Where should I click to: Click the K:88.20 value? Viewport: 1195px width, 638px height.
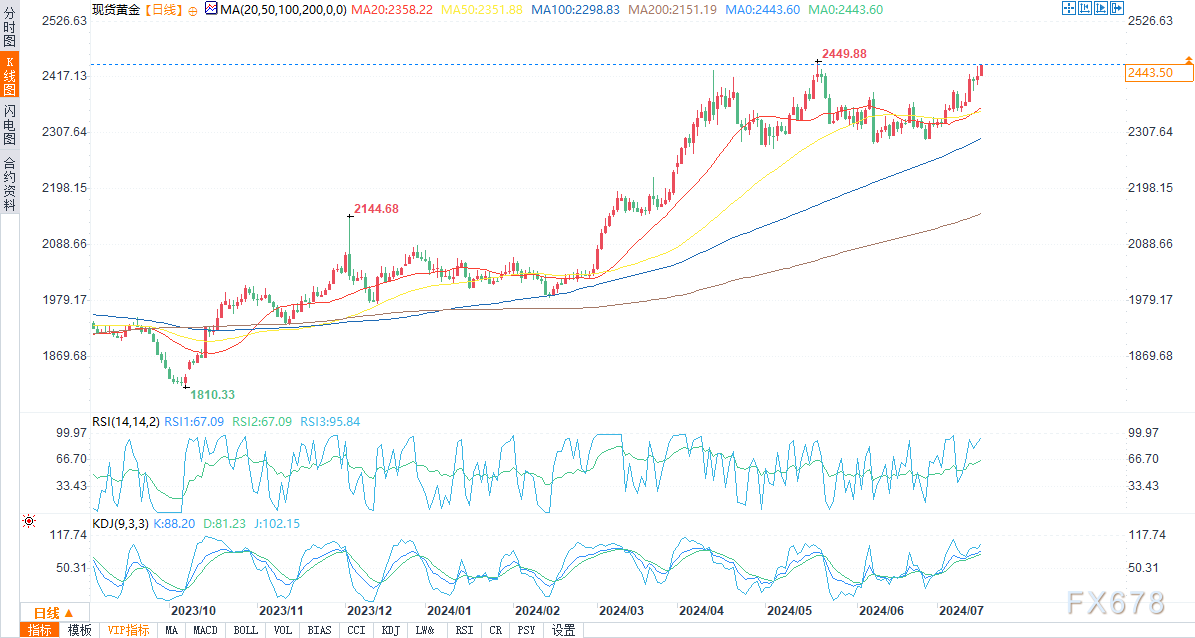pos(175,524)
